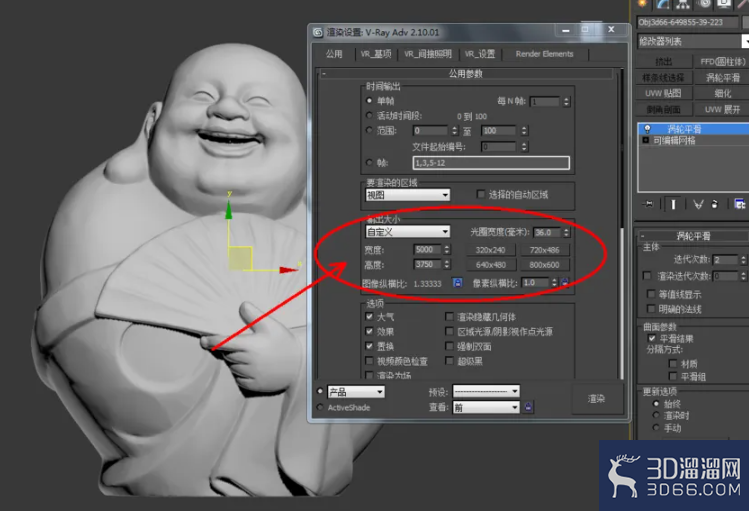Image resolution: width=749 pixels, height=511 pixels.
Task: Toggle the image aspect ratio lock icon
Action: 457,283
